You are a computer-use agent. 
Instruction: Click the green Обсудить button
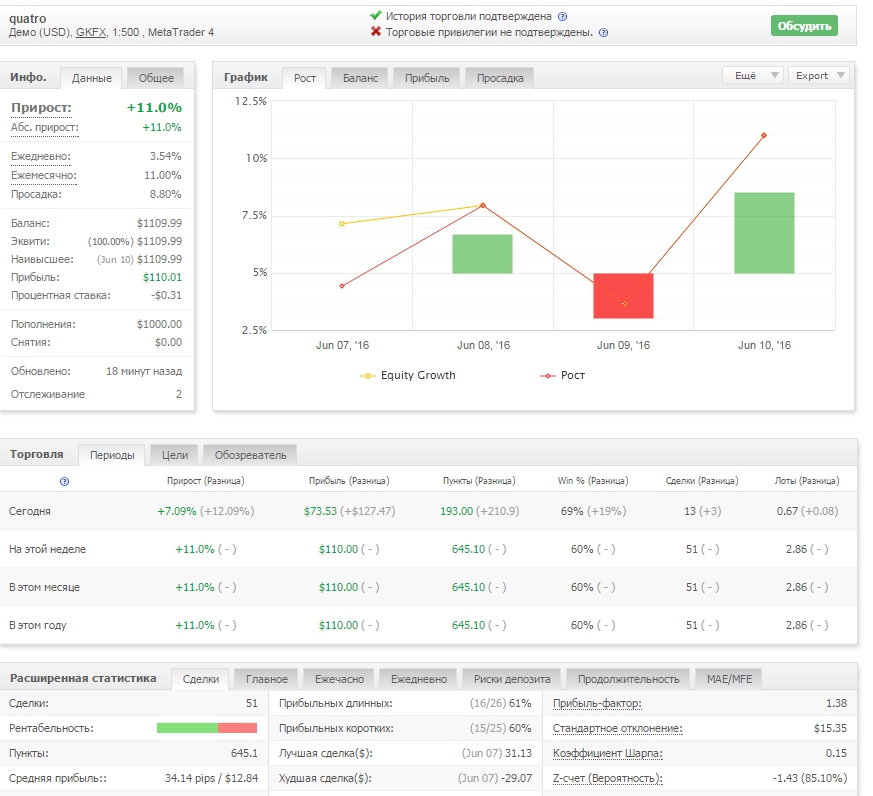click(804, 26)
